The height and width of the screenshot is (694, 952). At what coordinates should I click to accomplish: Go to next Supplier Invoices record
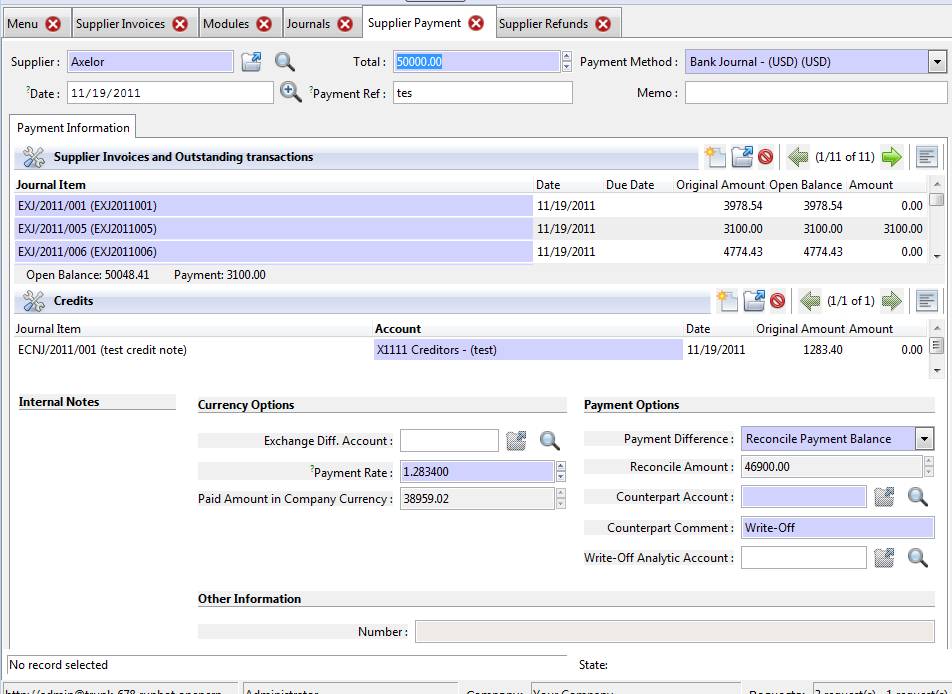coord(891,157)
